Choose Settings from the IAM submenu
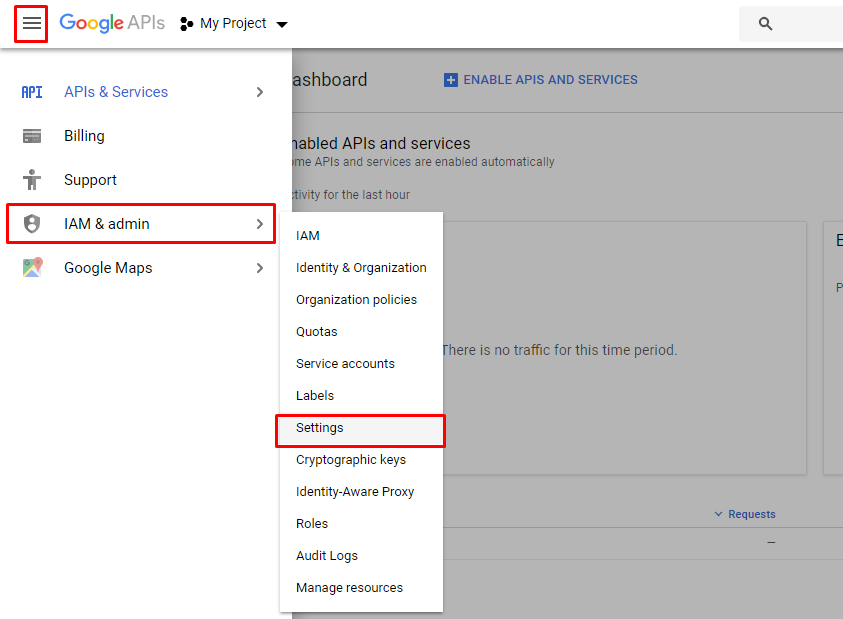This screenshot has height=619, width=843. click(x=361, y=428)
